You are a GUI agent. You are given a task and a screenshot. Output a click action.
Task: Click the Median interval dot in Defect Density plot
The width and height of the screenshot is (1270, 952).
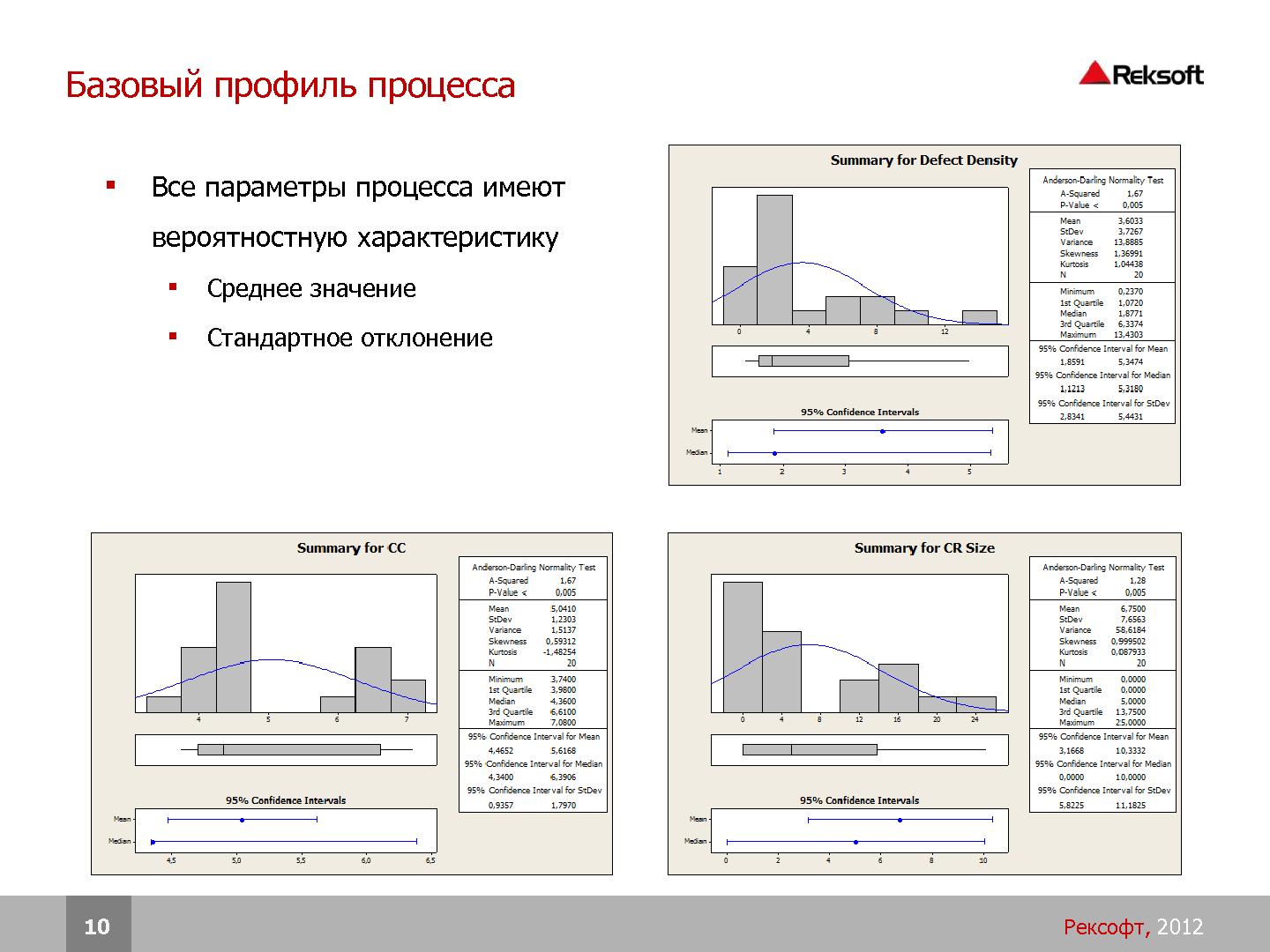click(x=774, y=453)
